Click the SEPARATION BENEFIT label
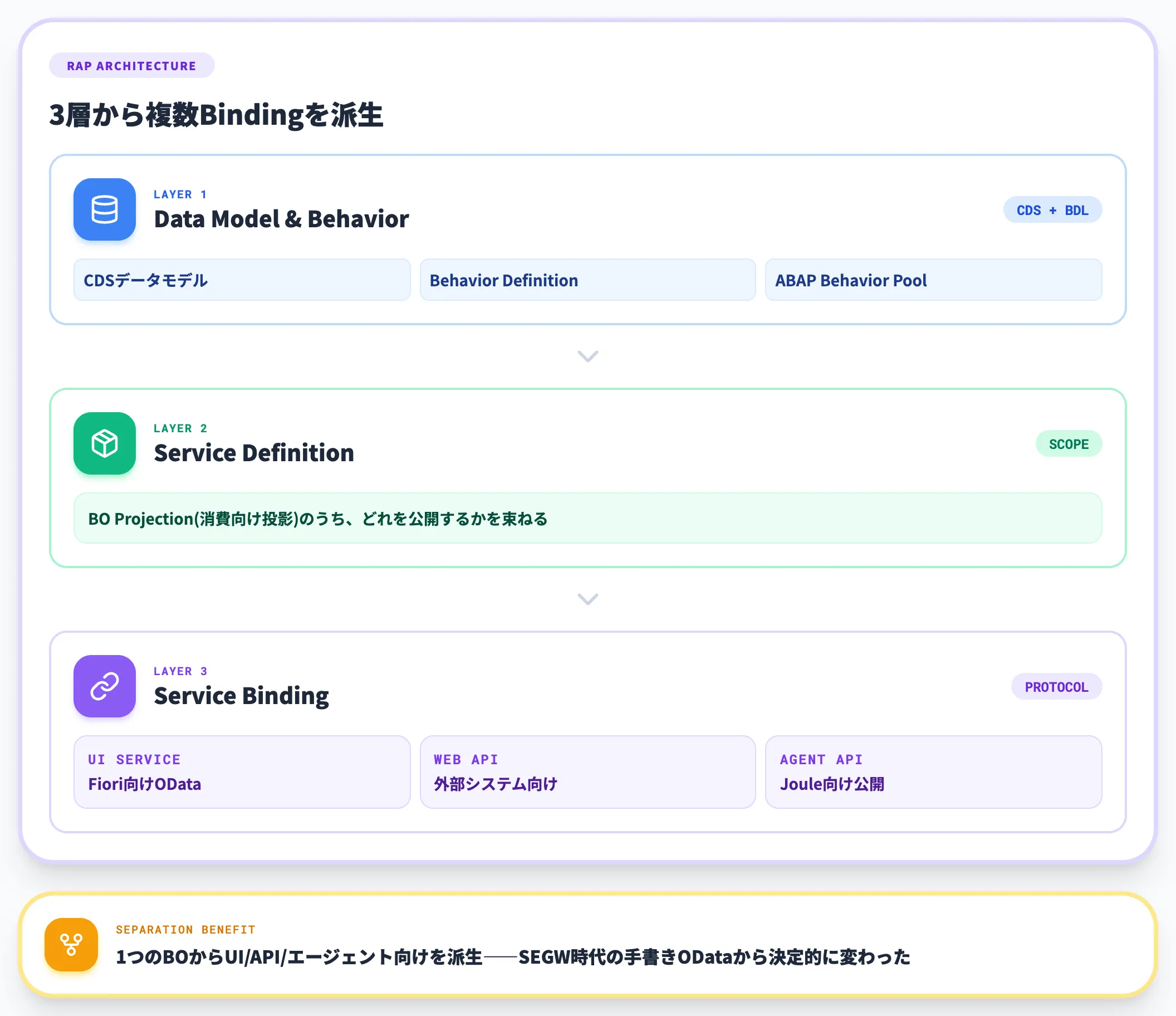Screen dimensions: 1176x1016 [x=185, y=930]
